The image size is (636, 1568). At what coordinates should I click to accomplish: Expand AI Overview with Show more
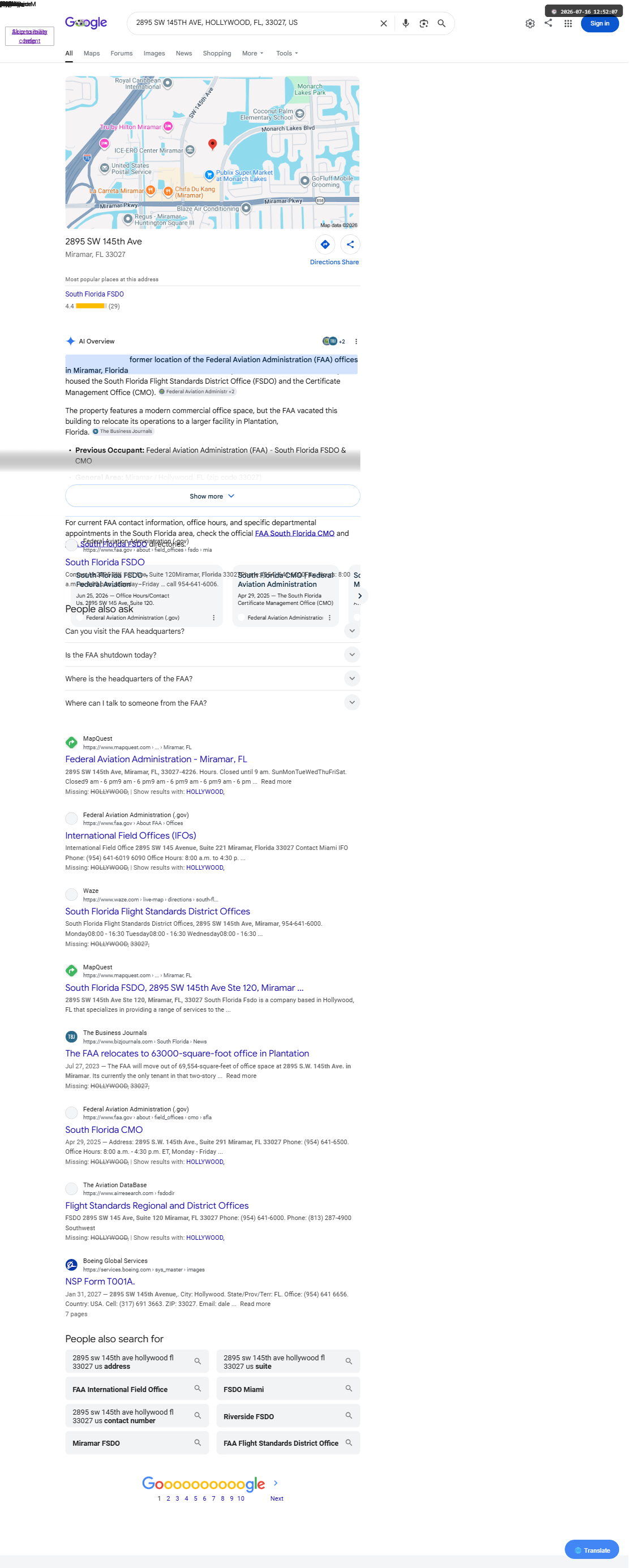click(212, 496)
